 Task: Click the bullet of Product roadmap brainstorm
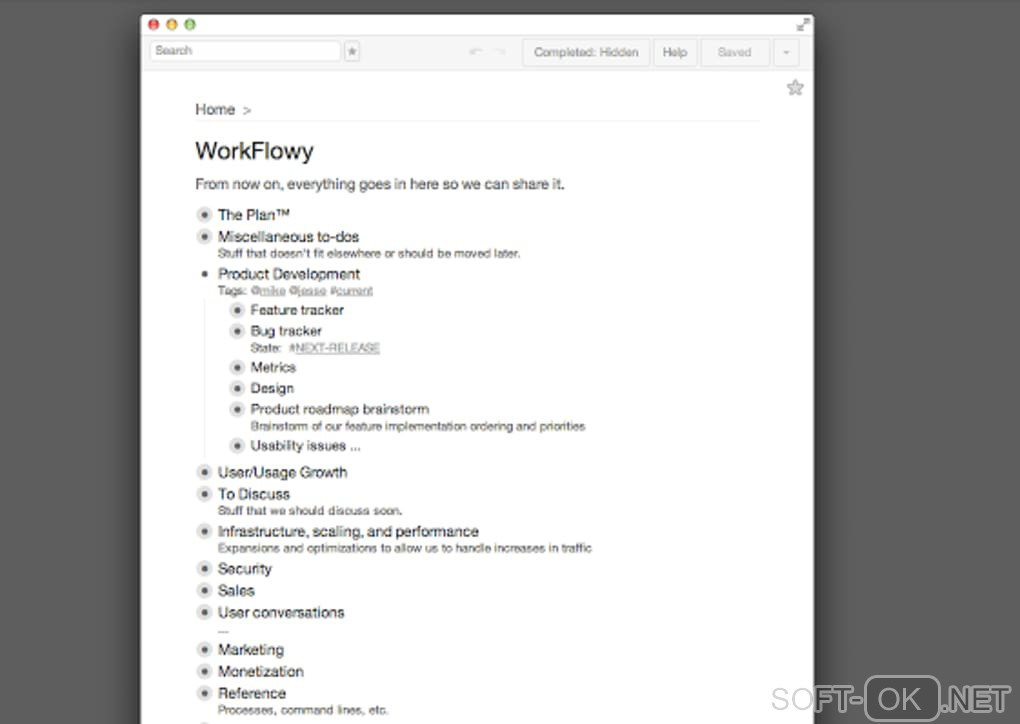tap(237, 409)
